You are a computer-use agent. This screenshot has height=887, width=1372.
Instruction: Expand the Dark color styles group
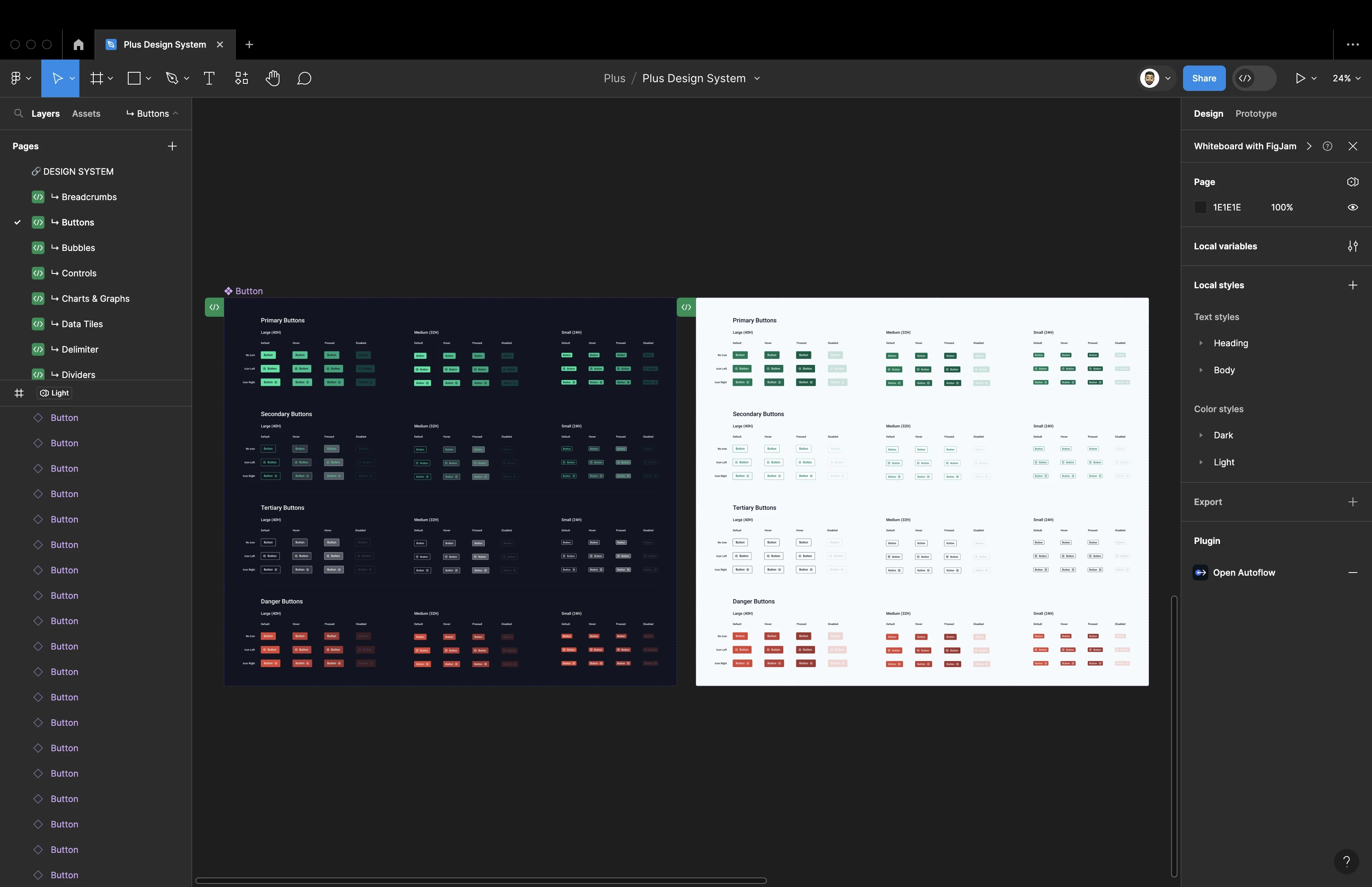tap(1200, 436)
